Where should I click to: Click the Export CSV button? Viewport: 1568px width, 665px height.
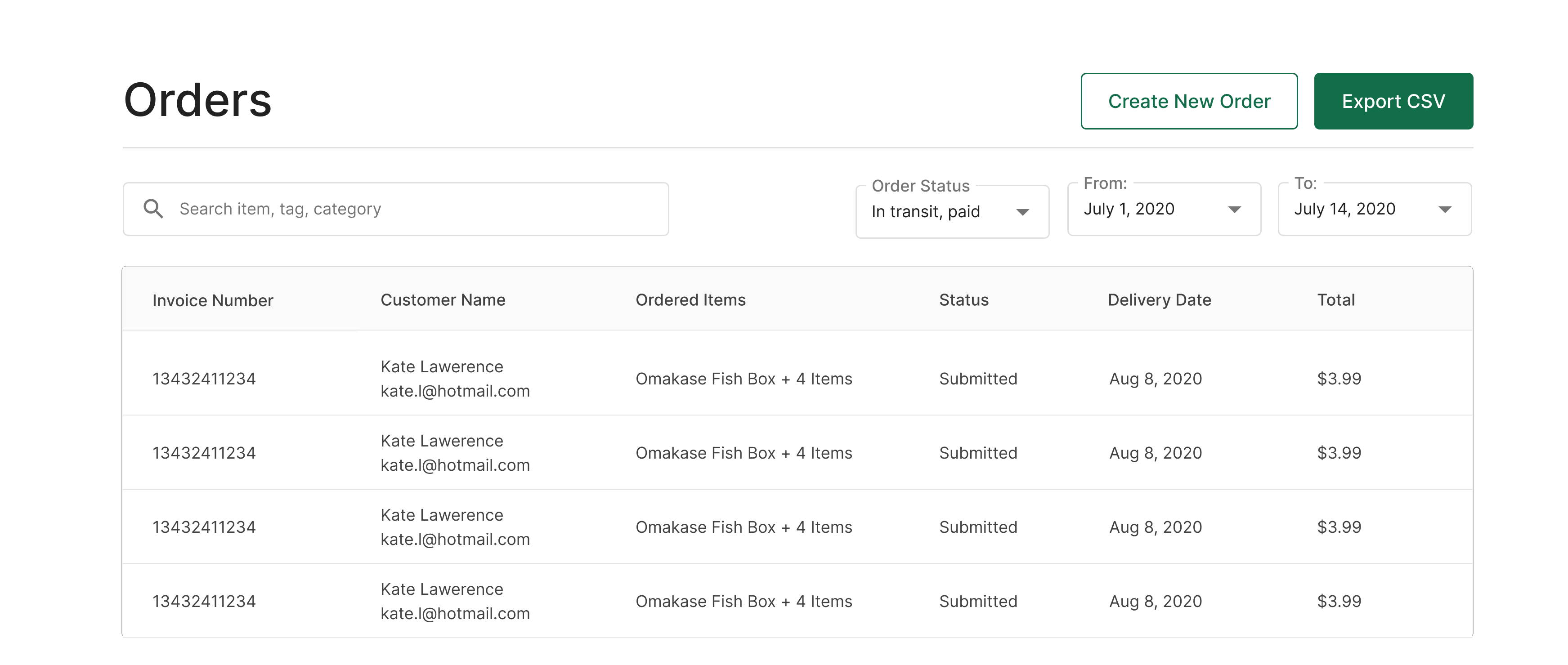click(1393, 101)
